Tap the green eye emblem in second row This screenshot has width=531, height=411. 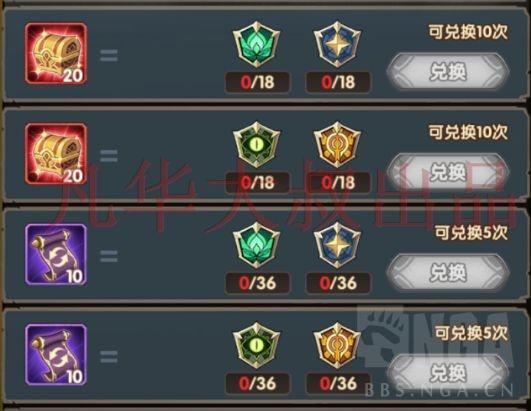click(x=257, y=145)
